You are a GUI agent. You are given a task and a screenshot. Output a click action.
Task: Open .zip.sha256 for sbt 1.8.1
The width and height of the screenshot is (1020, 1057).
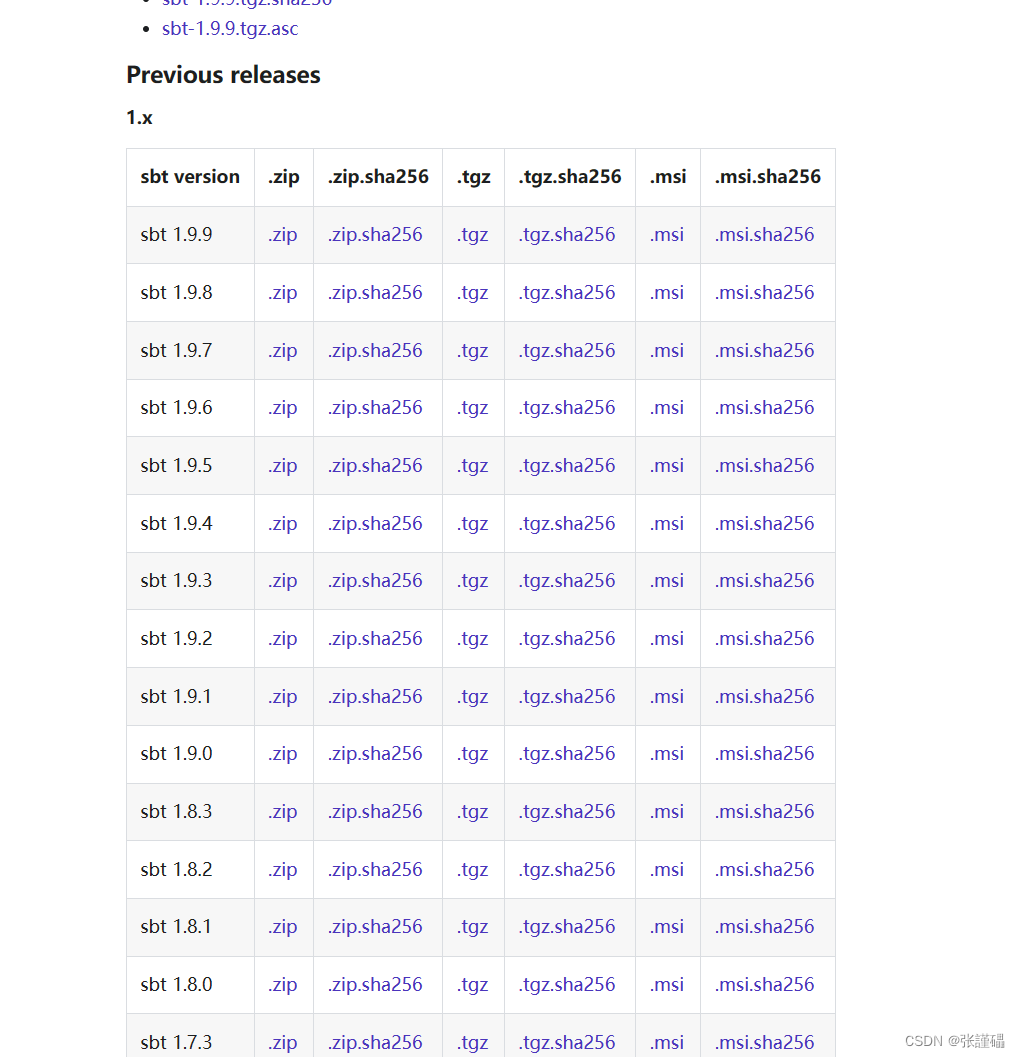(x=376, y=927)
